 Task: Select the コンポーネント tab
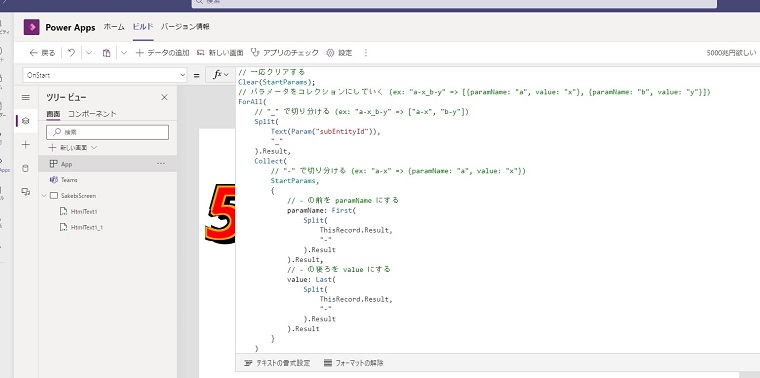click(92, 114)
